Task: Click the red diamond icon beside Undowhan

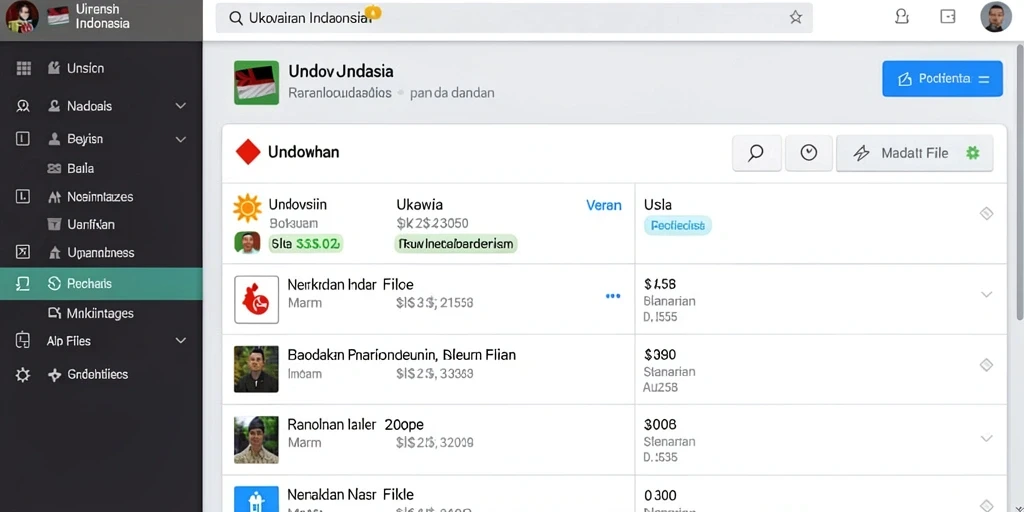Action: click(x=248, y=153)
